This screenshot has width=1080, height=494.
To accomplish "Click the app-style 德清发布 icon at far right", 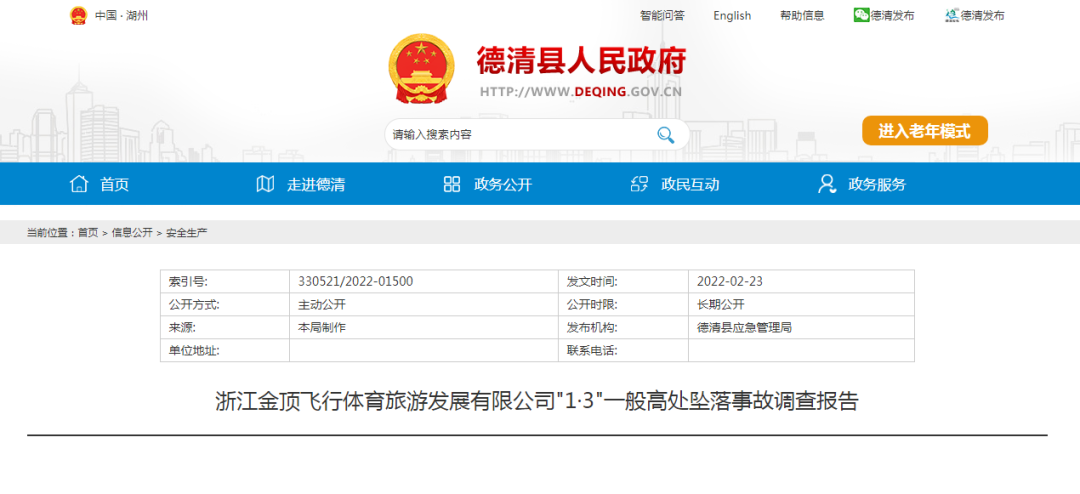I will click(x=953, y=15).
